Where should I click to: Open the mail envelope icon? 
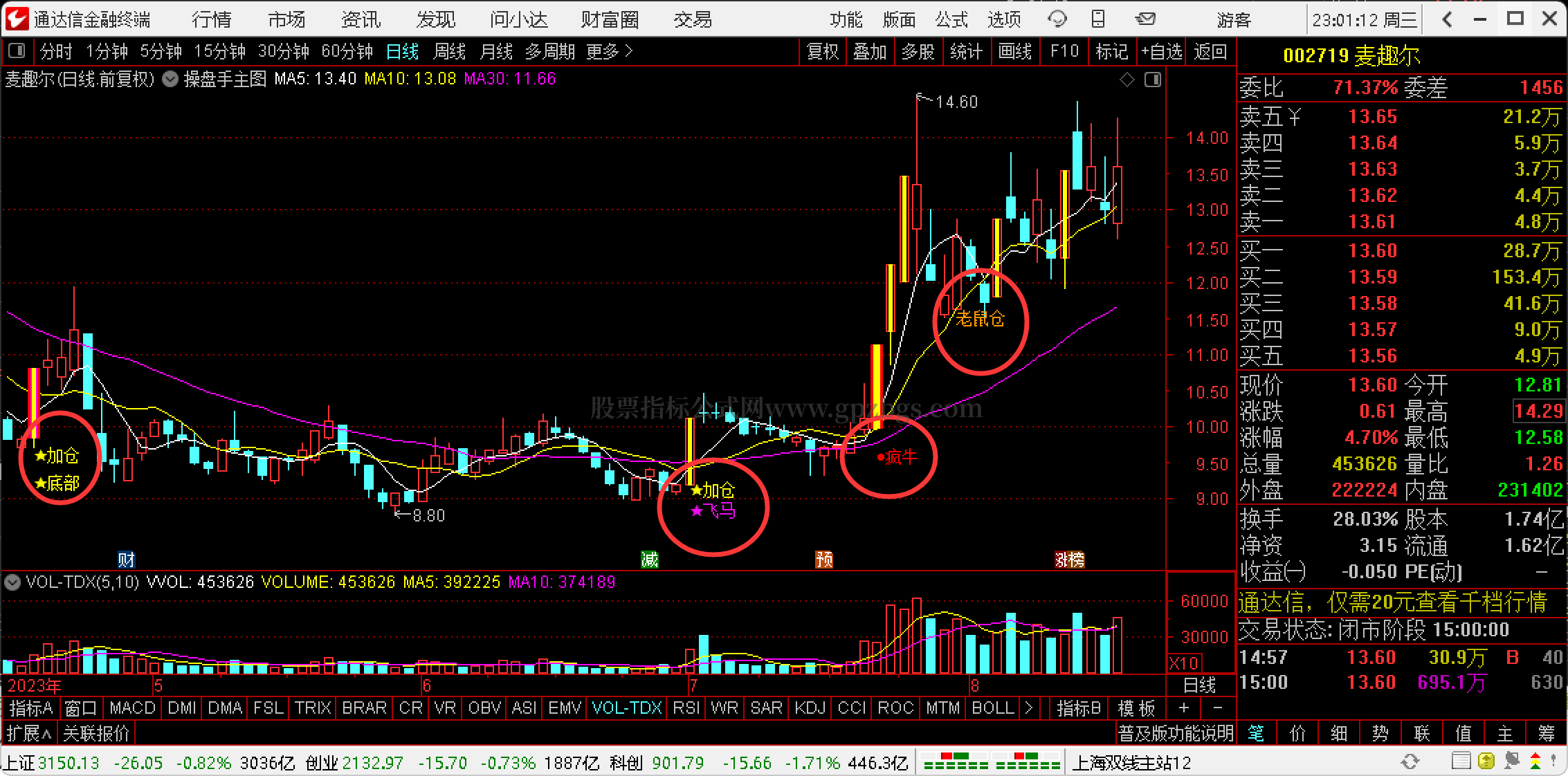tap(1145, 19)
